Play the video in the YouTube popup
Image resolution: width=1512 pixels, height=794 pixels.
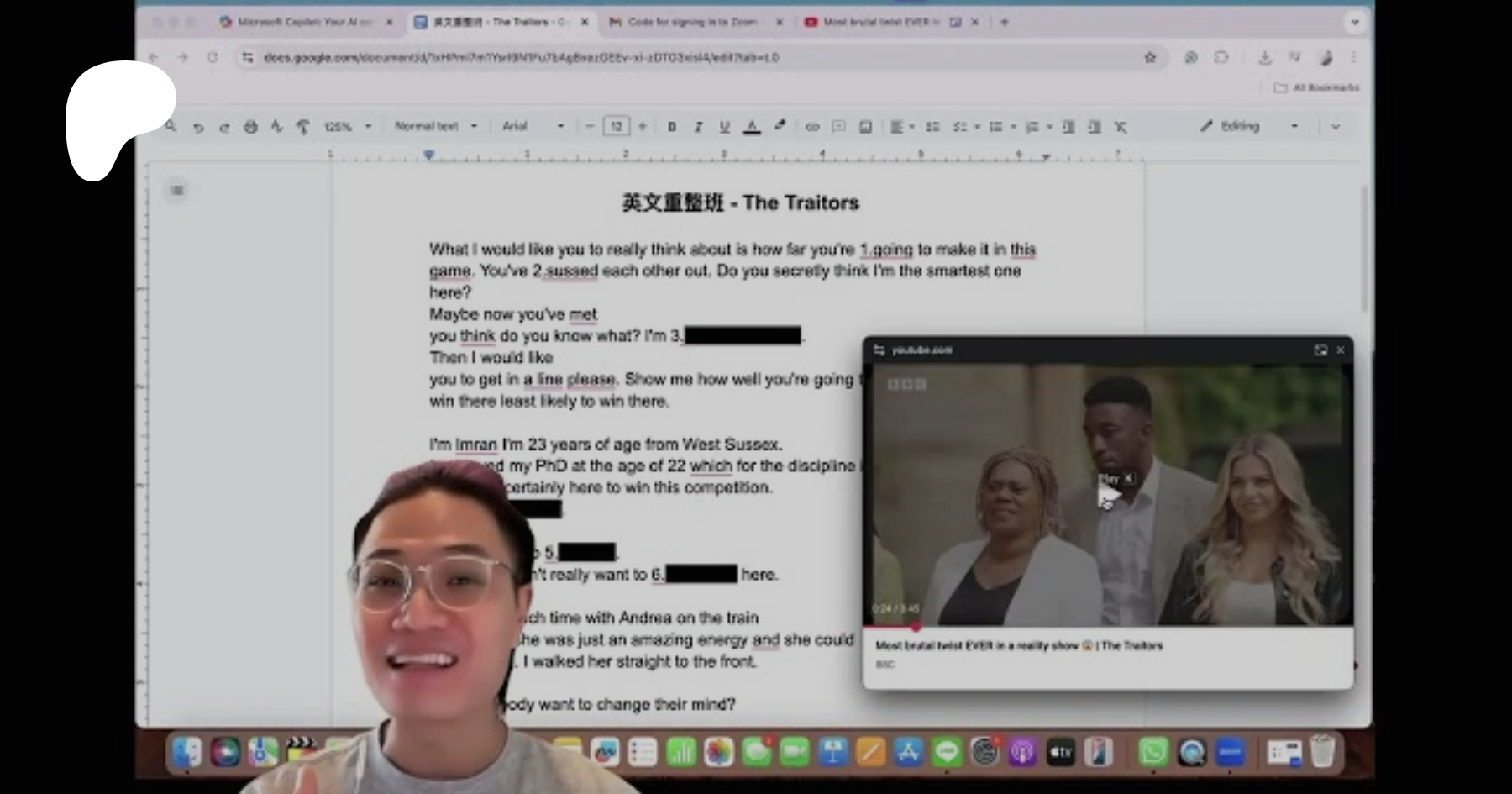(1107, 497)
